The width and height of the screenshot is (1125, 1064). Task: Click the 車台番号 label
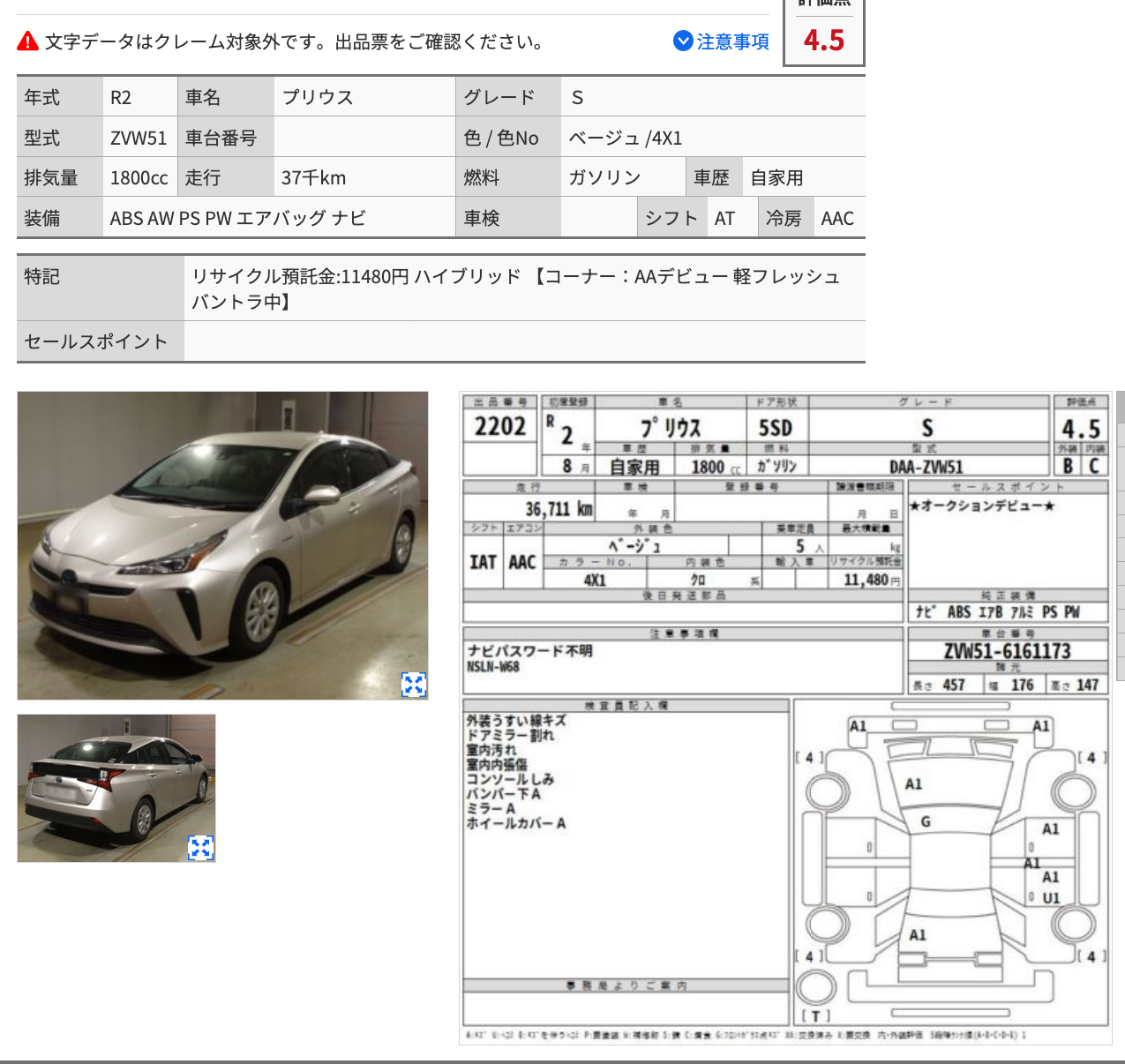click(x=221, y=138)
